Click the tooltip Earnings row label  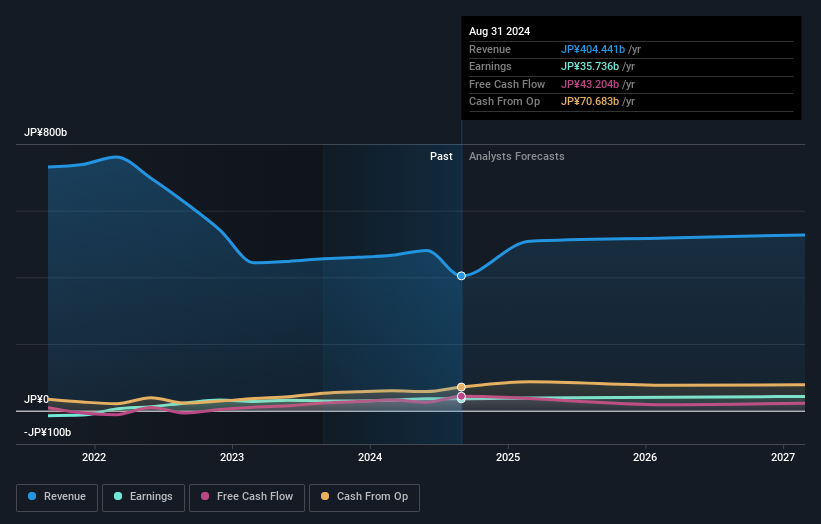(x=490, y=66)
